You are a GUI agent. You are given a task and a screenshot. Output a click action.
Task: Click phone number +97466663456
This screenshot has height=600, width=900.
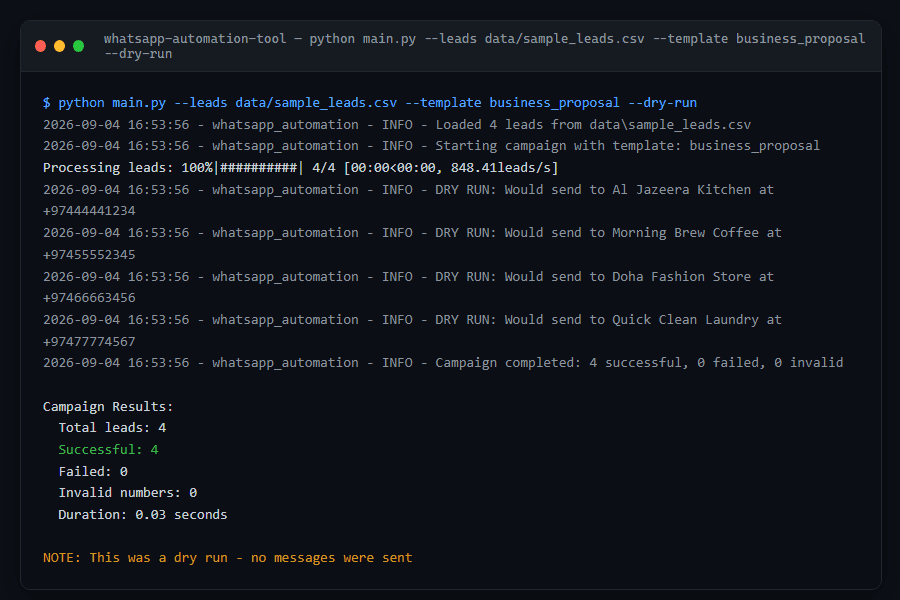click(89, 298)
